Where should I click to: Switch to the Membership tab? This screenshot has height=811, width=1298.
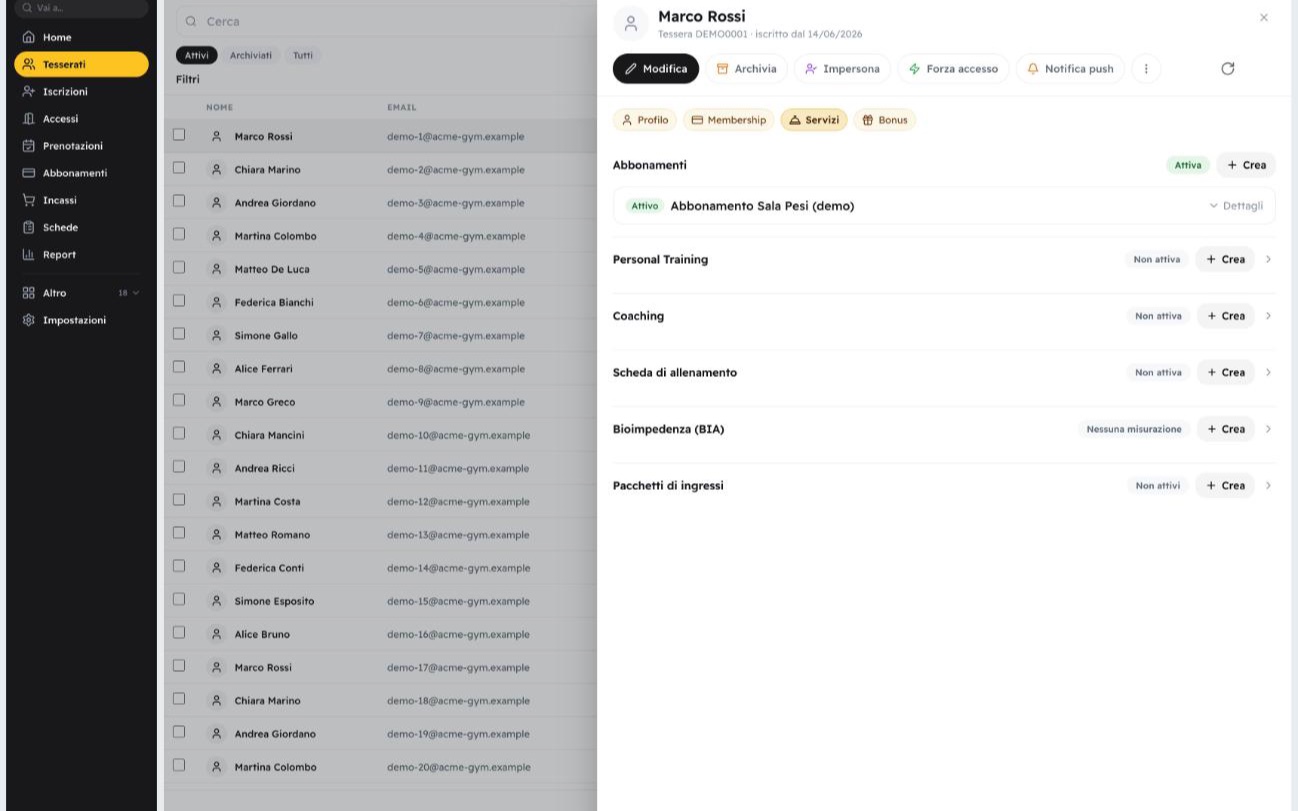(x=729, y=120)
